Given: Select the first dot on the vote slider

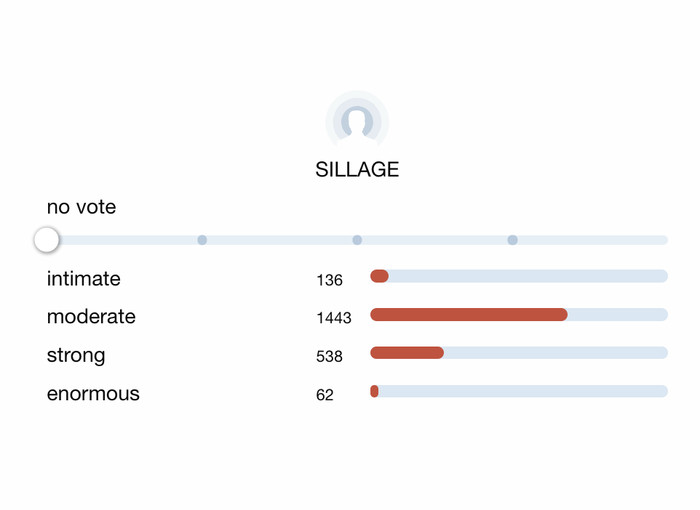Looking at the screenshot, I should tap(202, 240).
